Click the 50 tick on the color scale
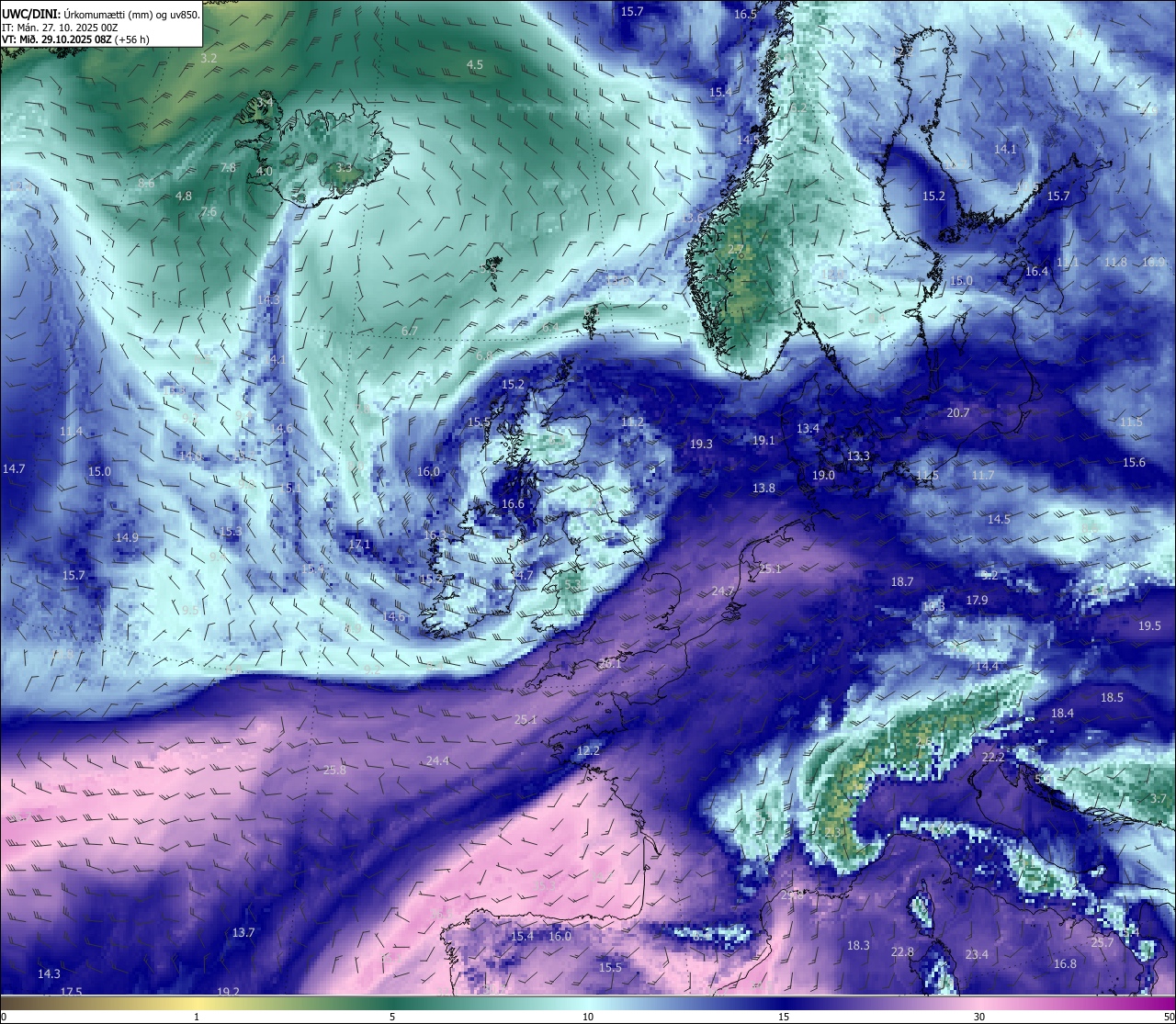The width and height of the screenshot is (1176, 1024). tap(1168, 1017)
